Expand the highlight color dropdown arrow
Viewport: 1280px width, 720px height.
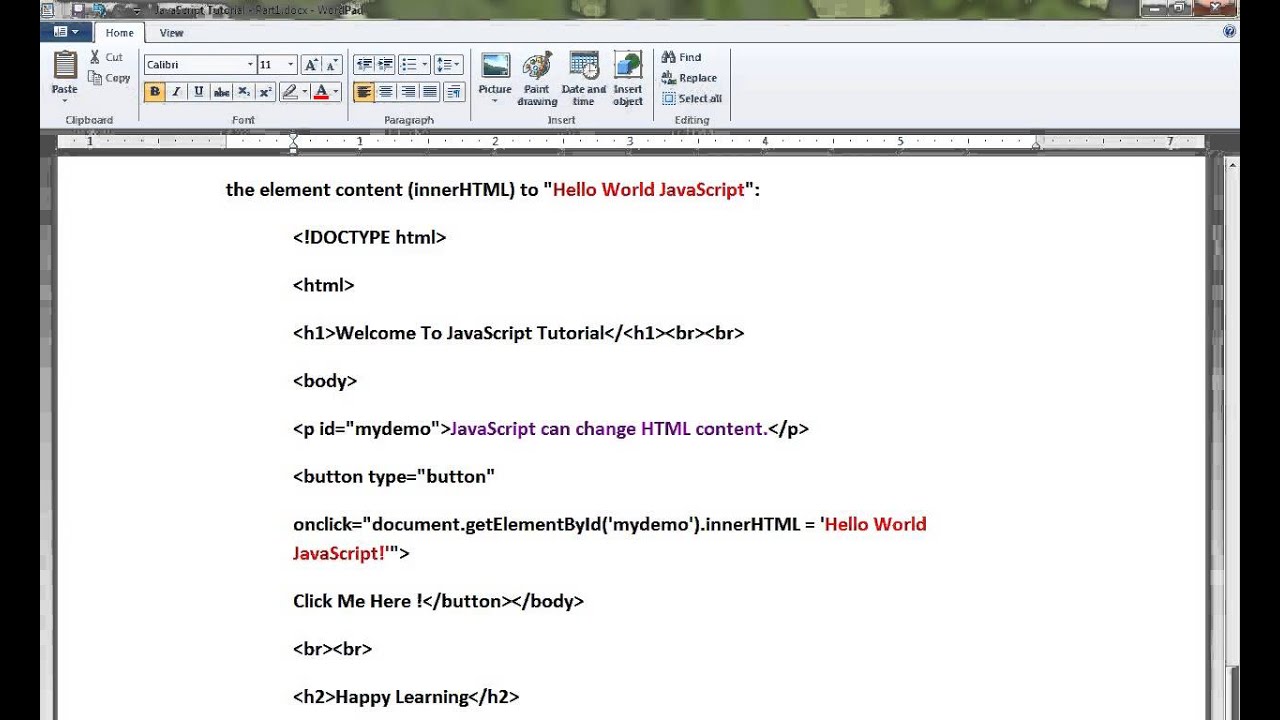pos(305,92)
